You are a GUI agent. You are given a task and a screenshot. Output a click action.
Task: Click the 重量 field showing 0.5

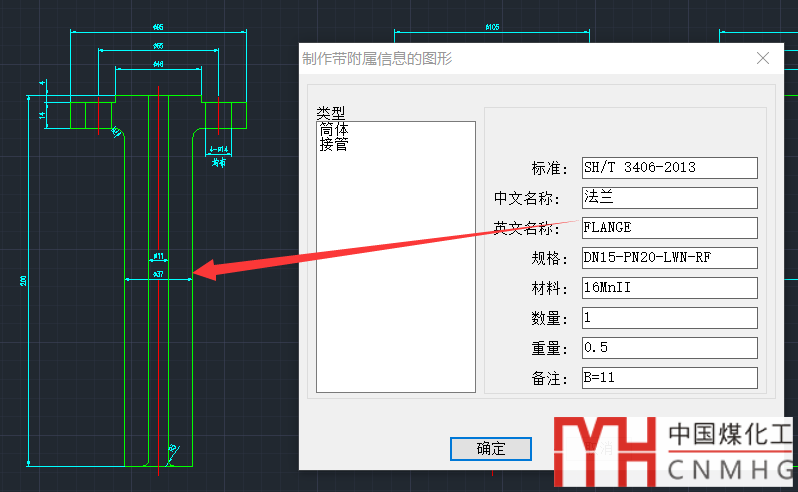tap(669, 348)
